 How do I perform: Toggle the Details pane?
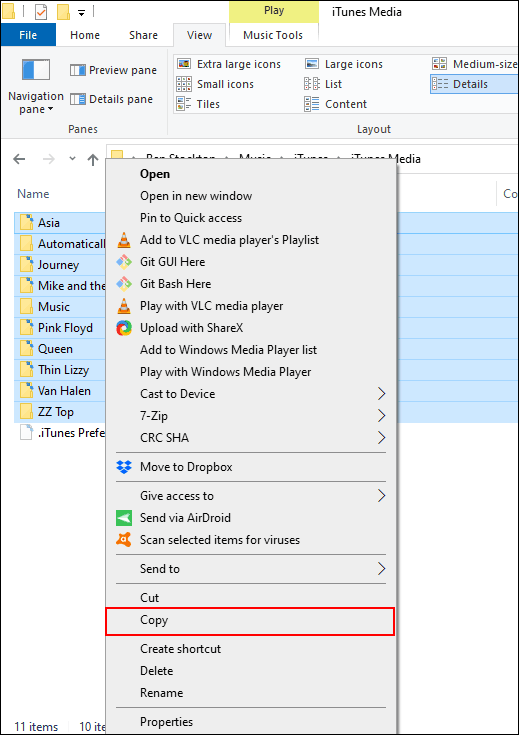pyautogui.click(x=112, y=99)
